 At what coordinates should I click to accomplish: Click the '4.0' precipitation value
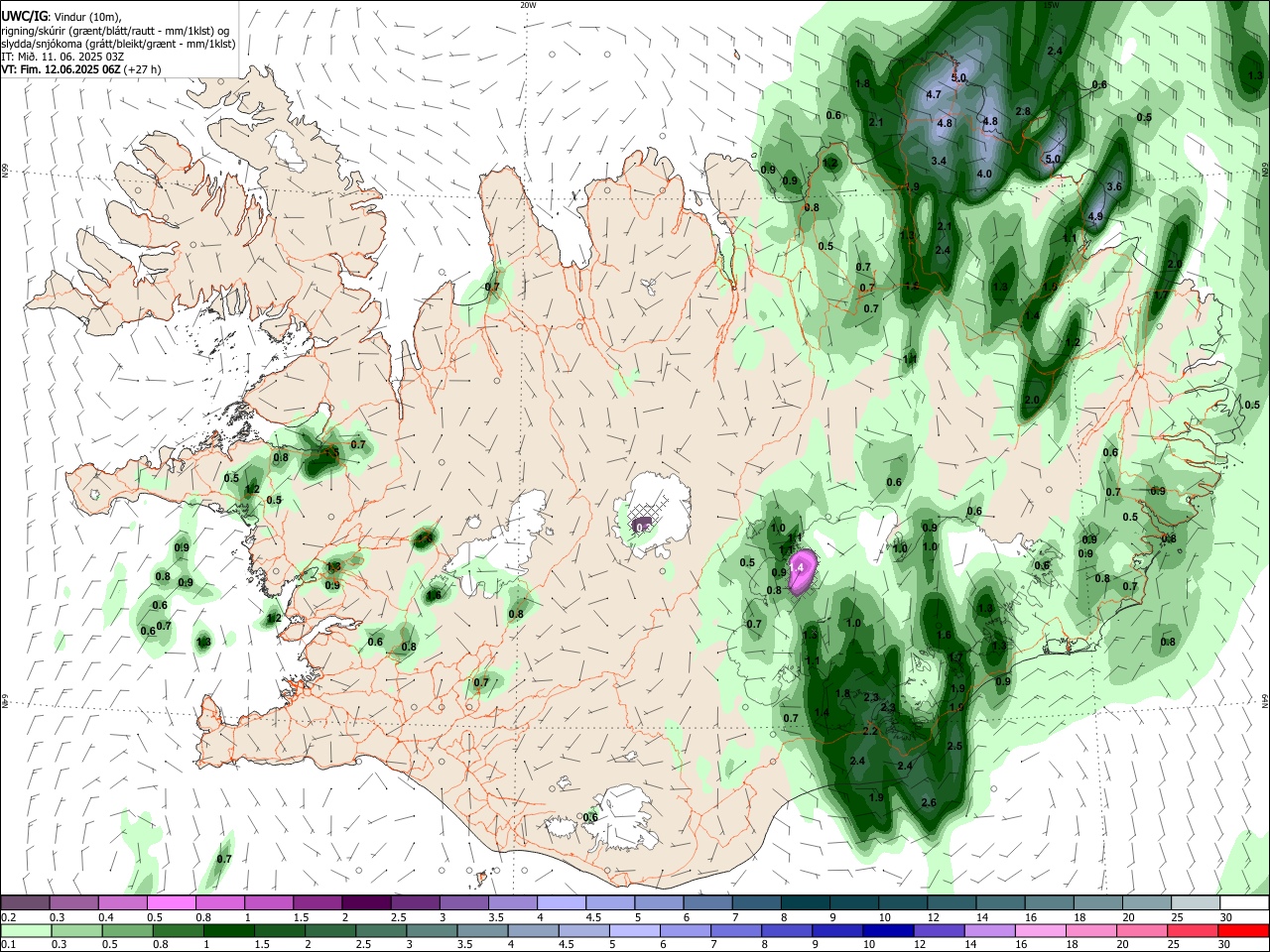[x=984, y=174]
